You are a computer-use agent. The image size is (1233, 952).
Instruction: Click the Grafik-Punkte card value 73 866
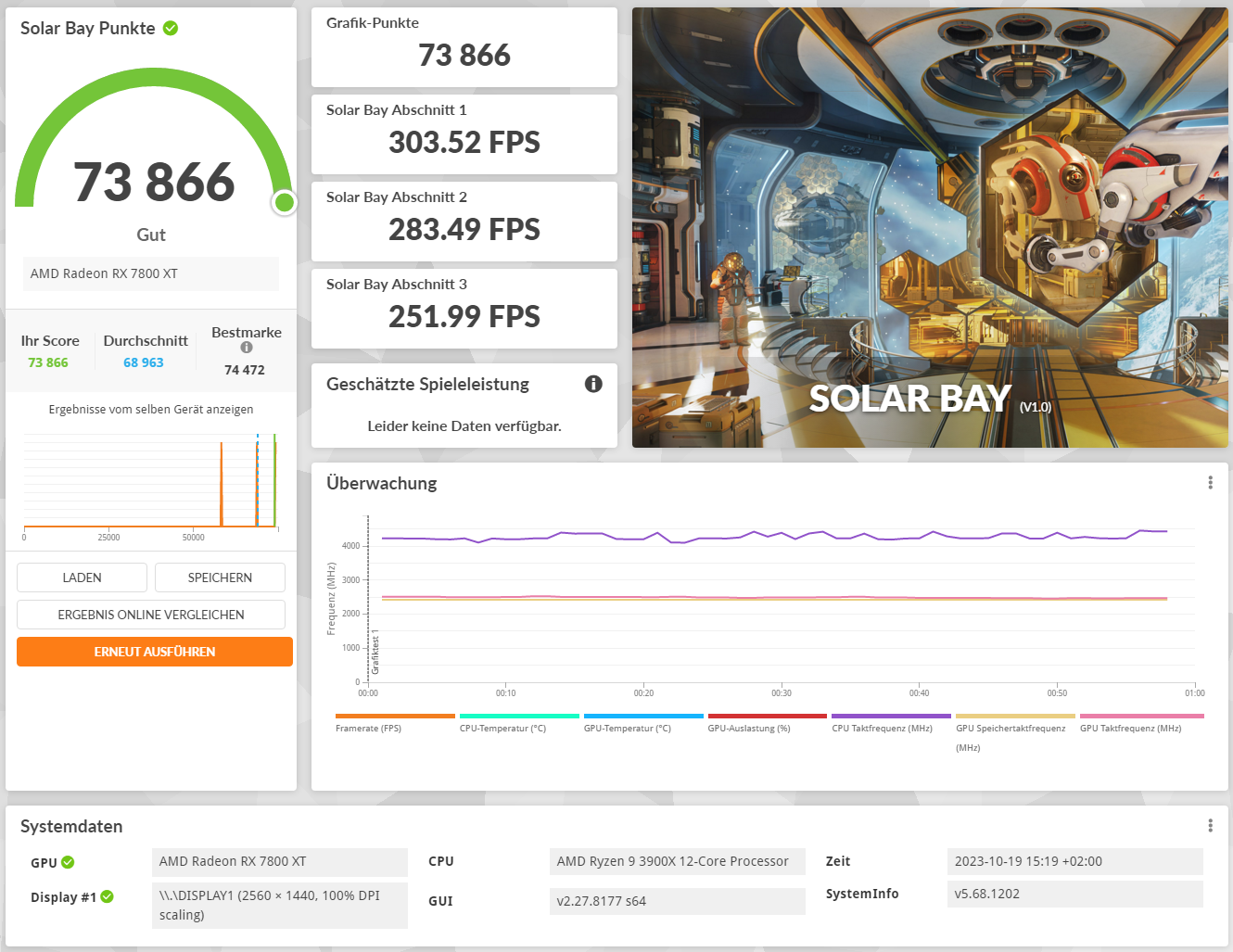point(464,55)
